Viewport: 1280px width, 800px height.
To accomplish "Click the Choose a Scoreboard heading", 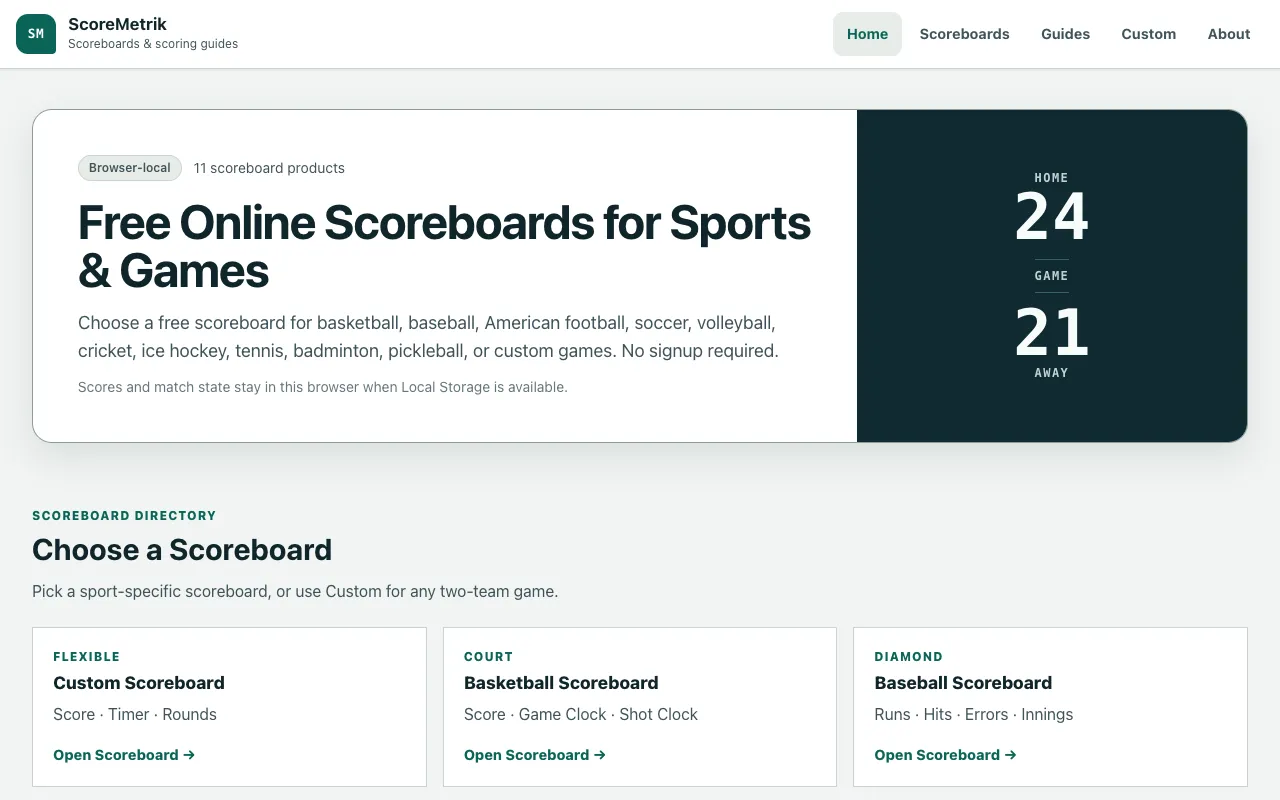I will (x=182, y=550).
